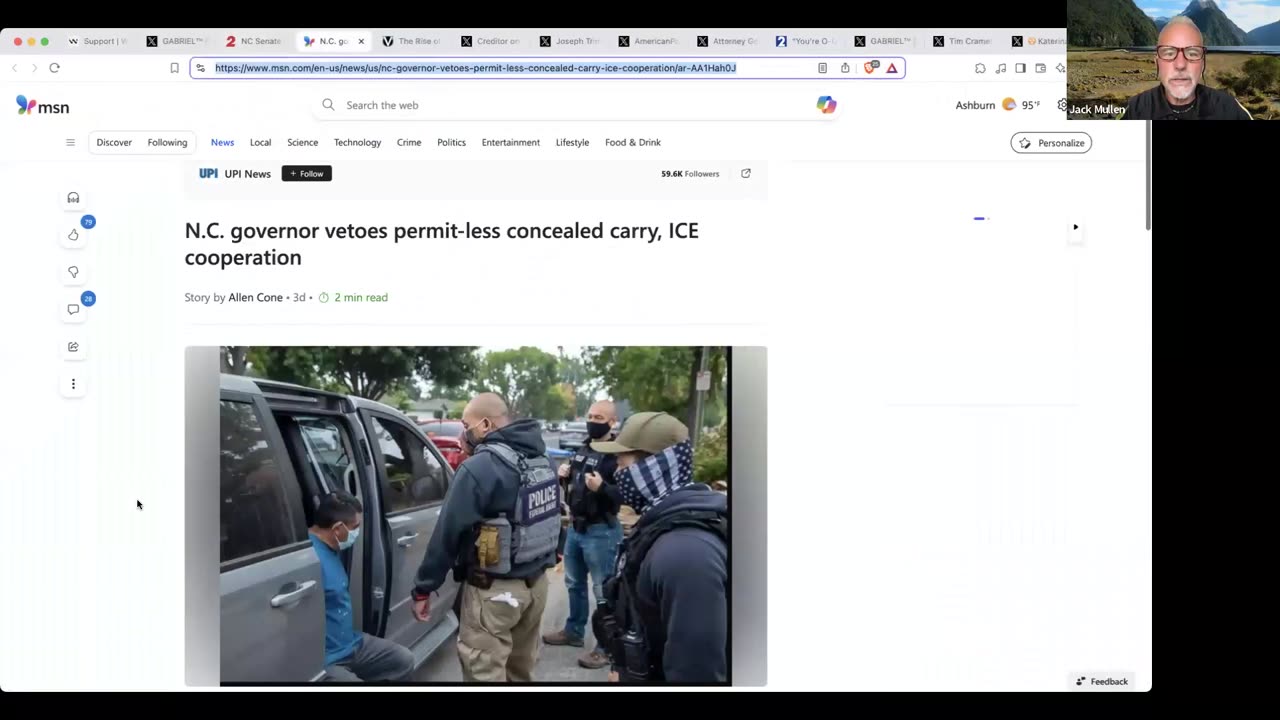Open UPI News source in new window icon
The height and width of the screenshot is (720, 1280).
pyautogui.click(x=745, y=174)
